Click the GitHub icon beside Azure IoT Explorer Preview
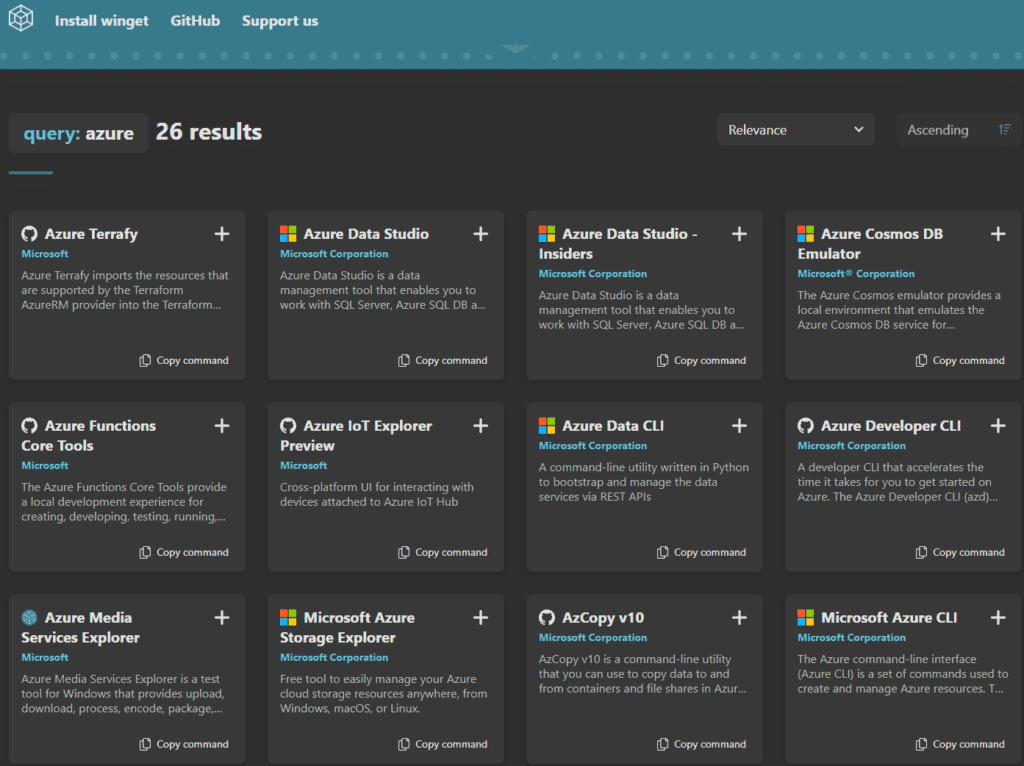The width and height of the screenshot is (1024, 766). 288,426
